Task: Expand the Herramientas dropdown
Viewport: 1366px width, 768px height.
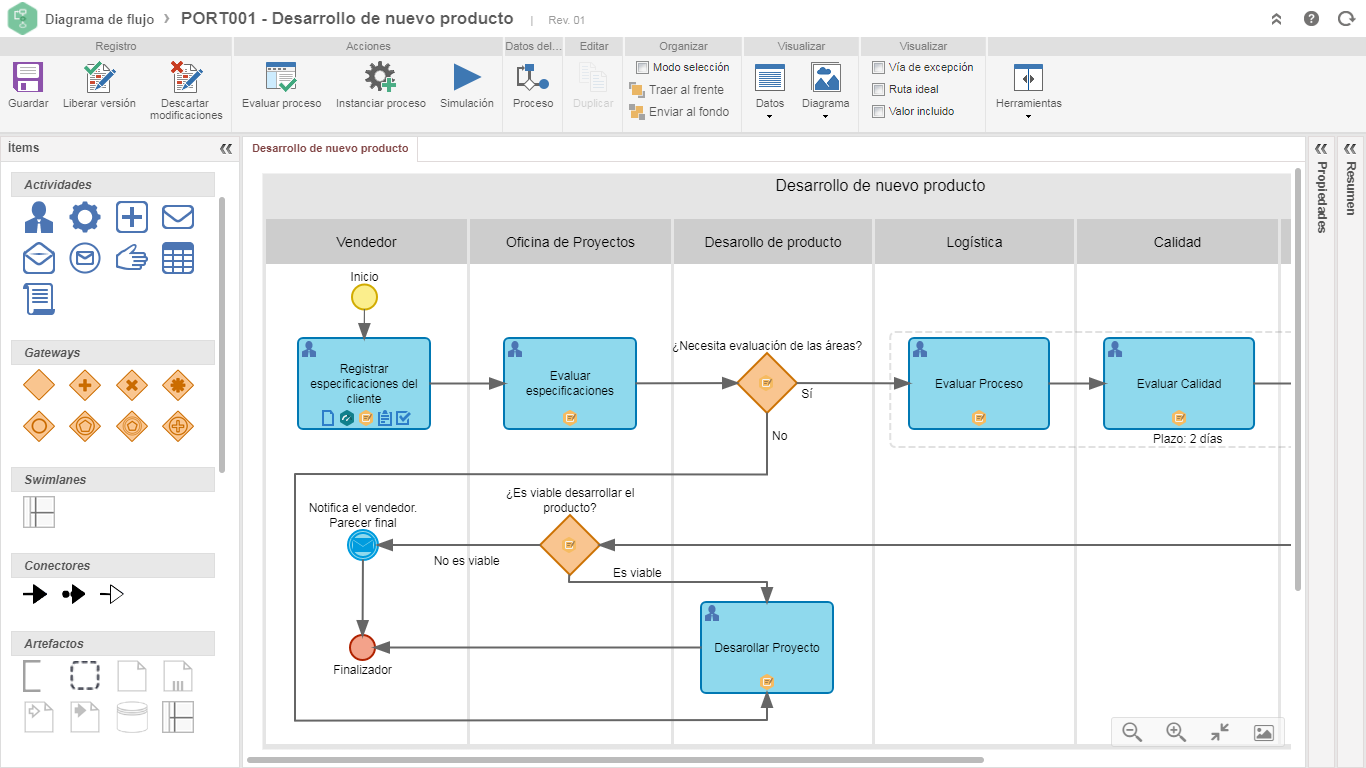Action: (x=1028, y=91)
